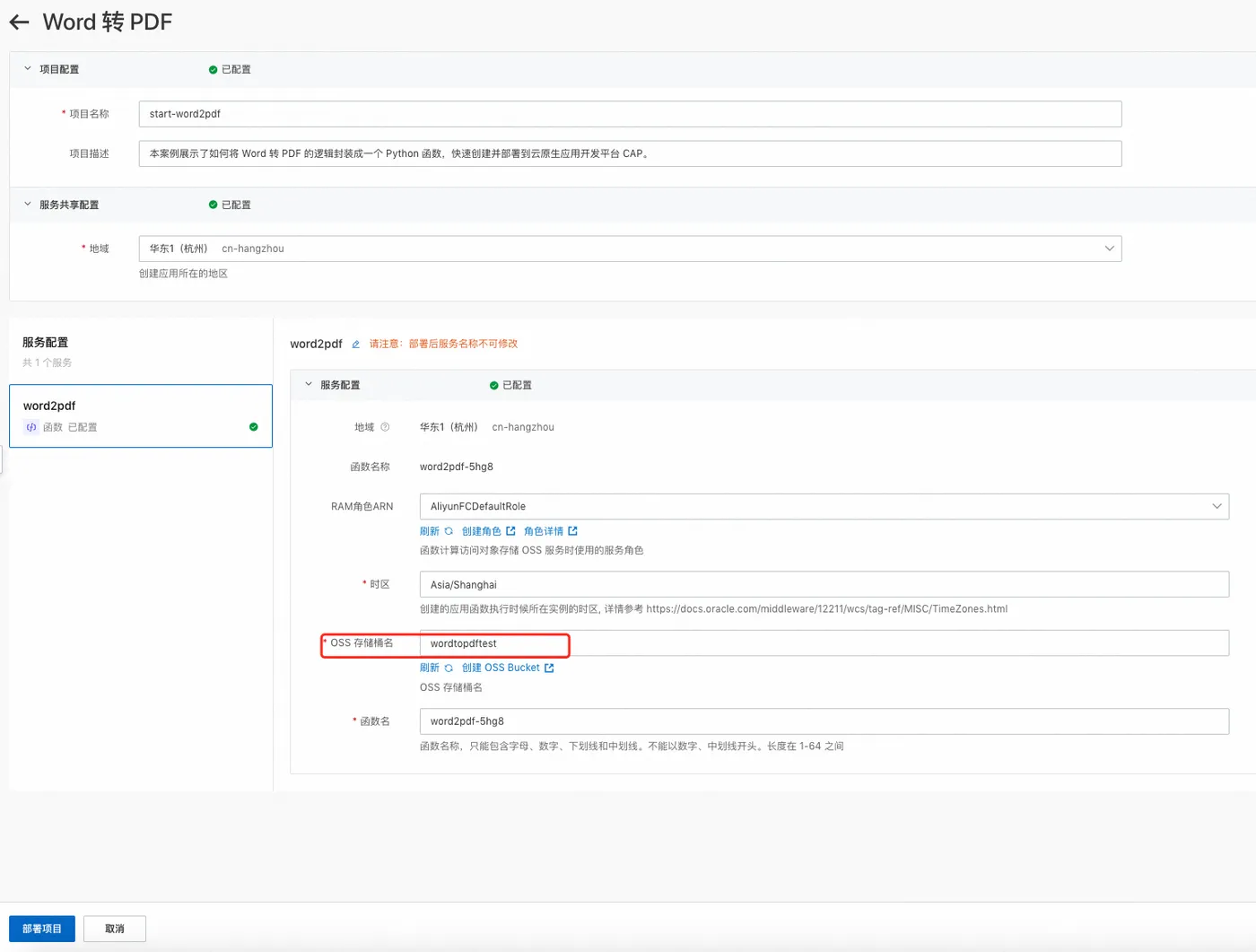The width and height of the screenshot is (1256, 952).
Task: Click the pencil icon to rename word2pdf
Action: tap(355, 344)
